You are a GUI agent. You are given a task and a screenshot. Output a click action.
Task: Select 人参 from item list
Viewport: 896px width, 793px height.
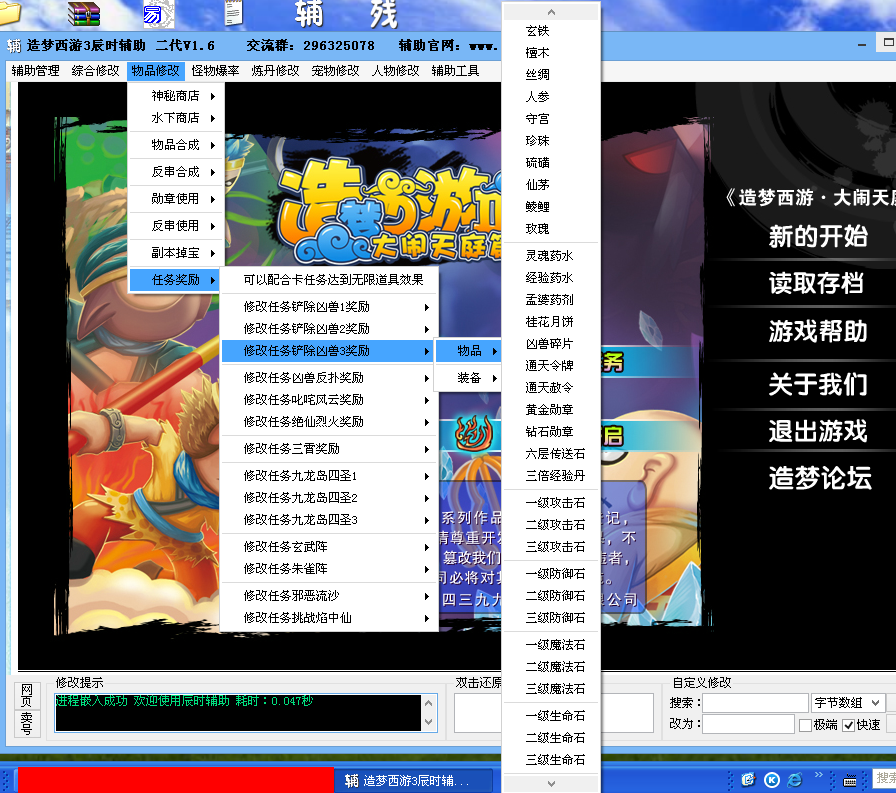pos(551,97)
